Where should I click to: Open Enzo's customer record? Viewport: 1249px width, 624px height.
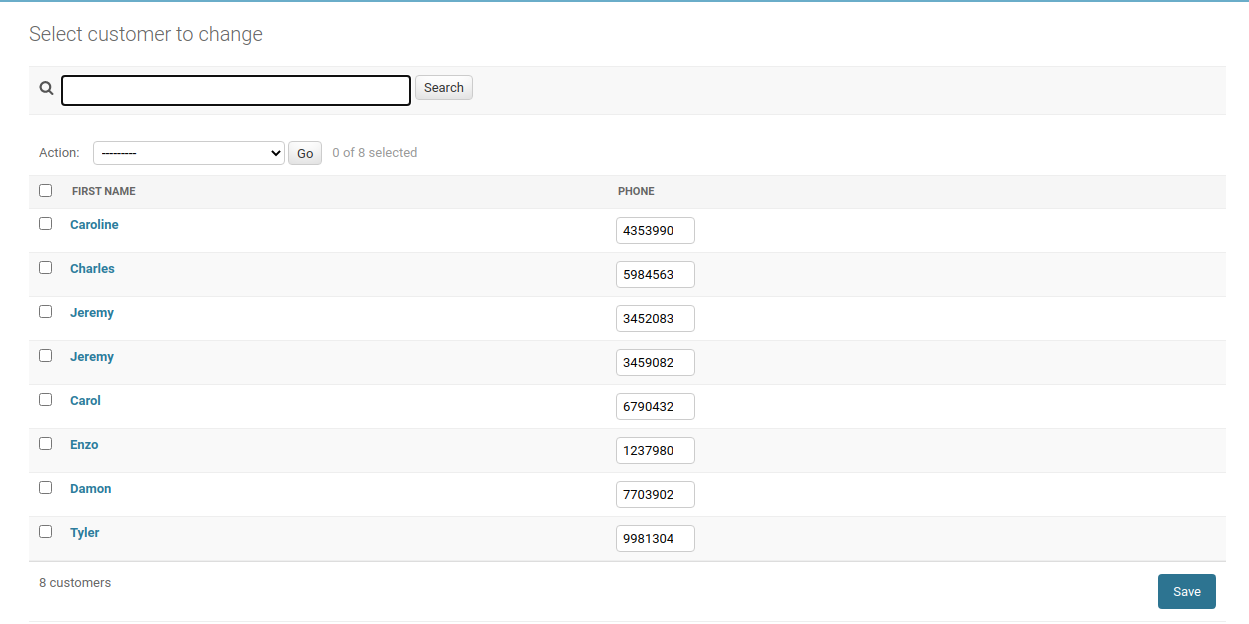tap(84, 445)
